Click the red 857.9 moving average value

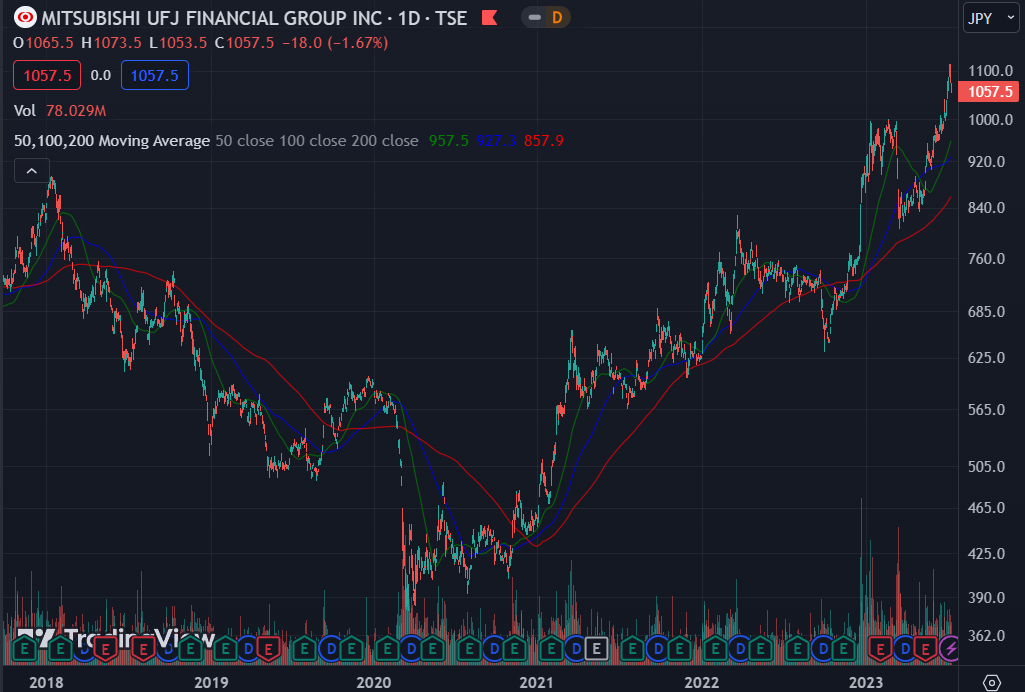pos(544,140)
